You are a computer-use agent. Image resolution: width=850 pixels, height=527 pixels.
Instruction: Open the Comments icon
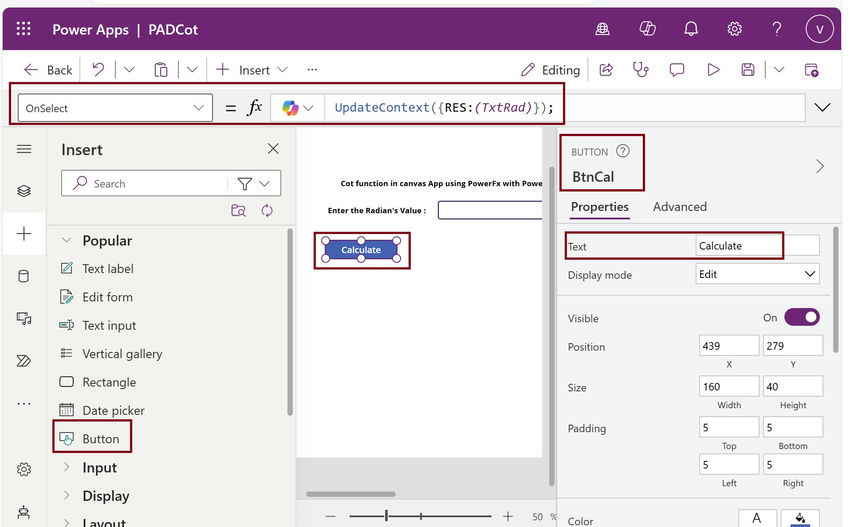click(677, 69)
